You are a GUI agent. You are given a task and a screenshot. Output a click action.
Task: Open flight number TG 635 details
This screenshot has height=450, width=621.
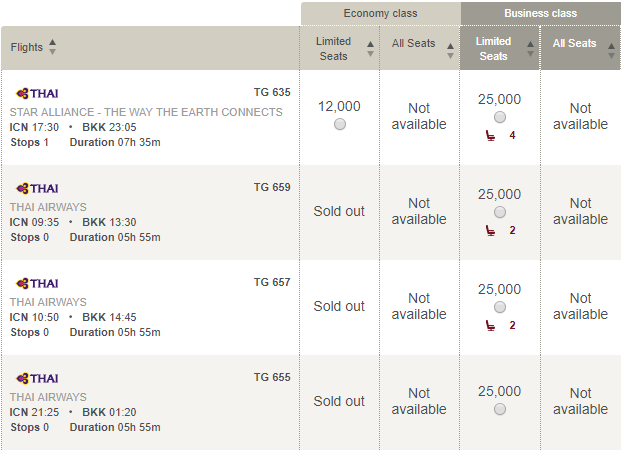click(x=272, y=92)
